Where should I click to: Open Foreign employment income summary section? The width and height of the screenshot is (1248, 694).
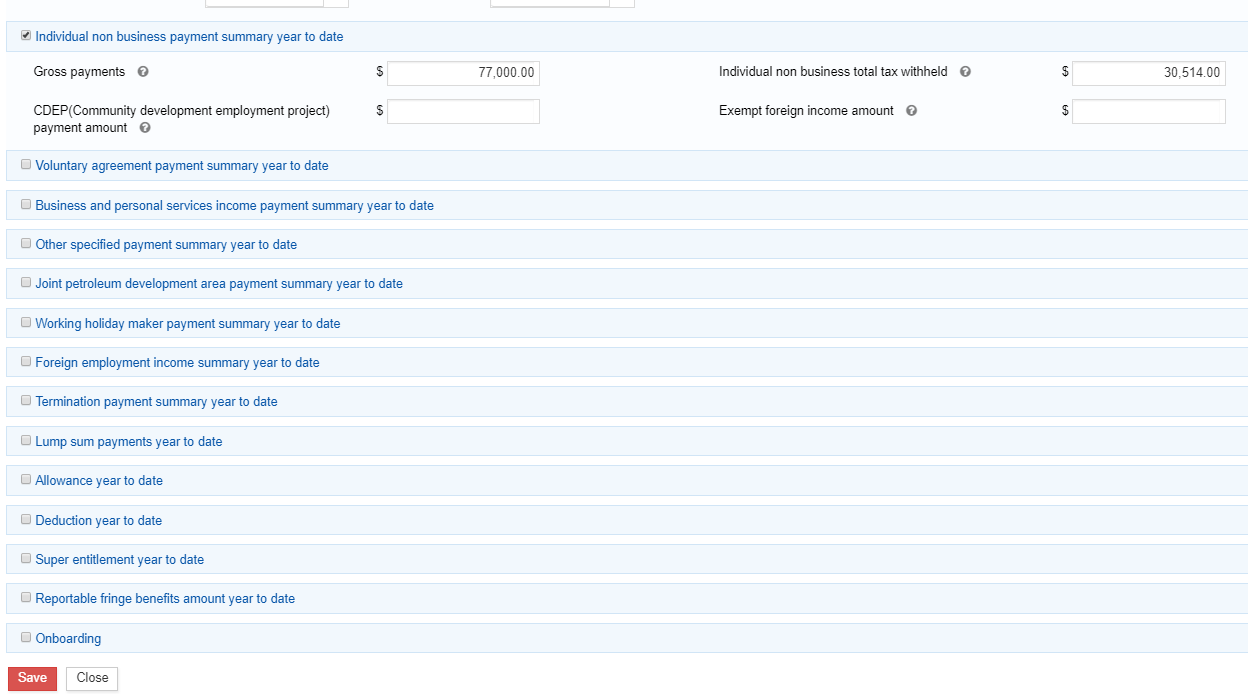coord(177,363)
